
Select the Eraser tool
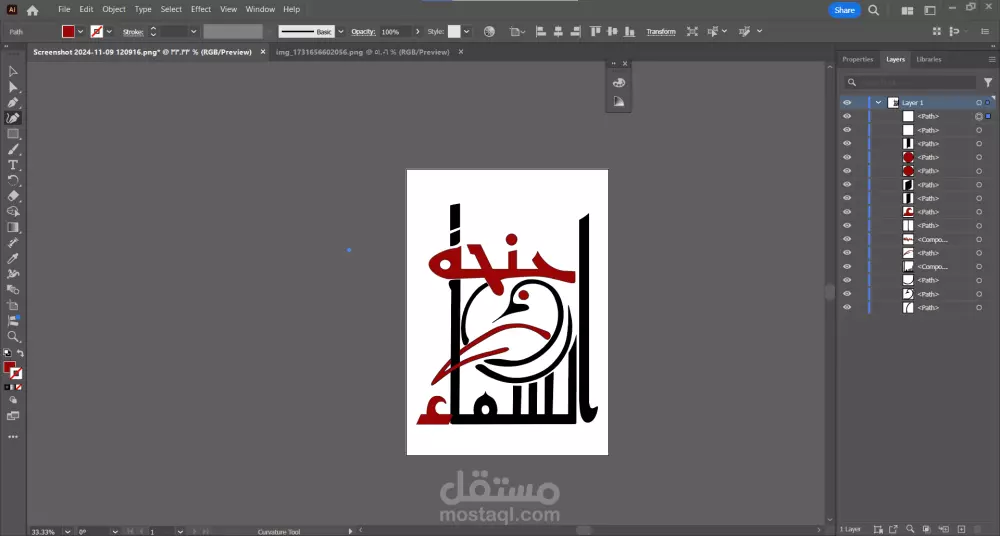click(13, 196)
